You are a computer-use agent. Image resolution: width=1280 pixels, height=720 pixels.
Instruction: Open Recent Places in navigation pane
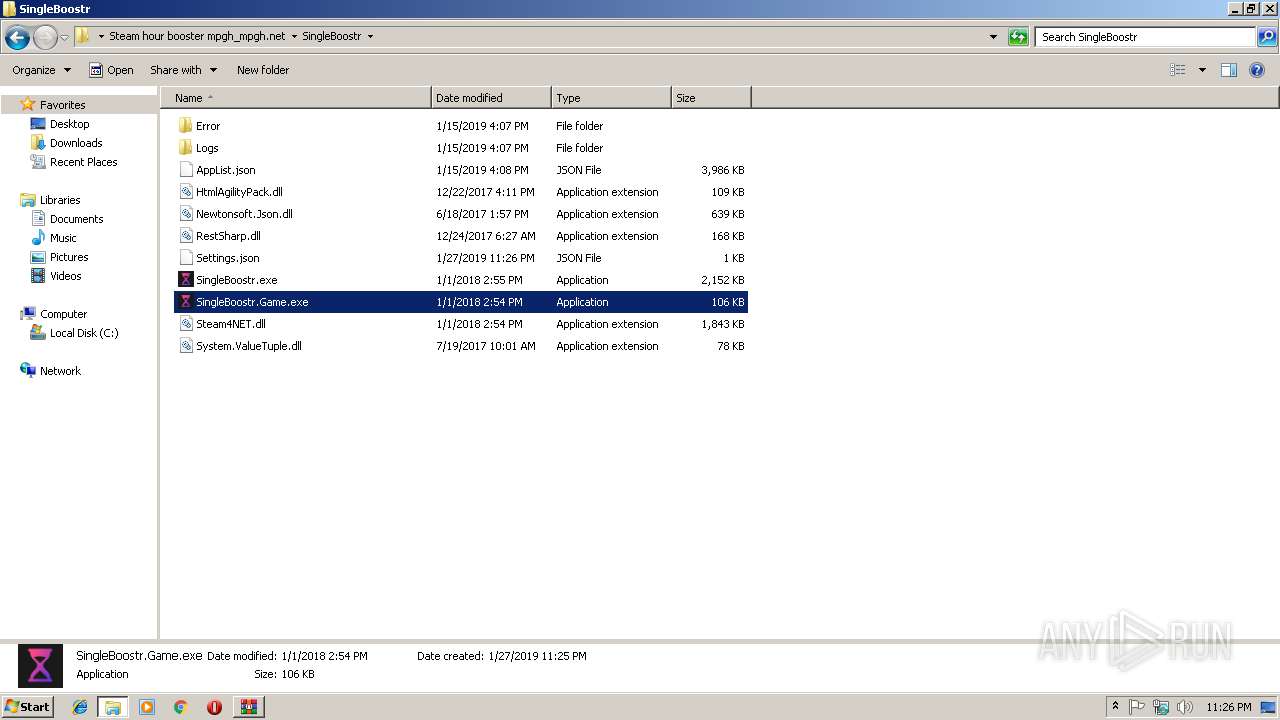click(x=83, y=162)
